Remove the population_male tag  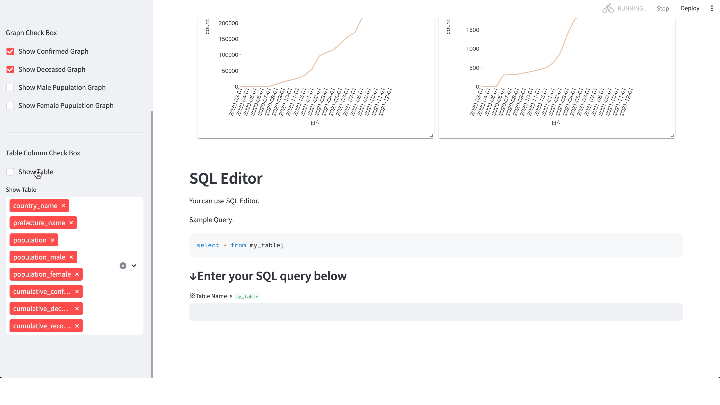click(77, 256)
